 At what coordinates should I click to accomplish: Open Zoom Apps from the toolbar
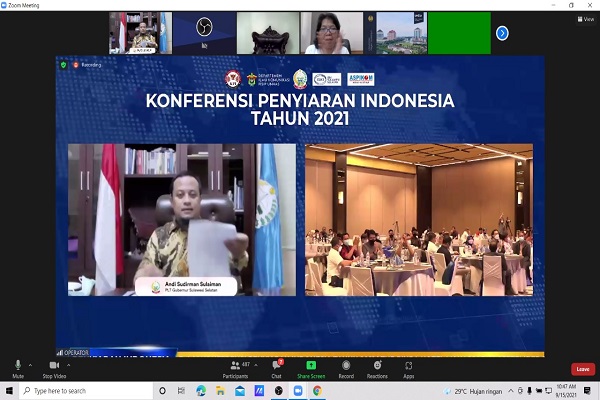pos(408,368)
